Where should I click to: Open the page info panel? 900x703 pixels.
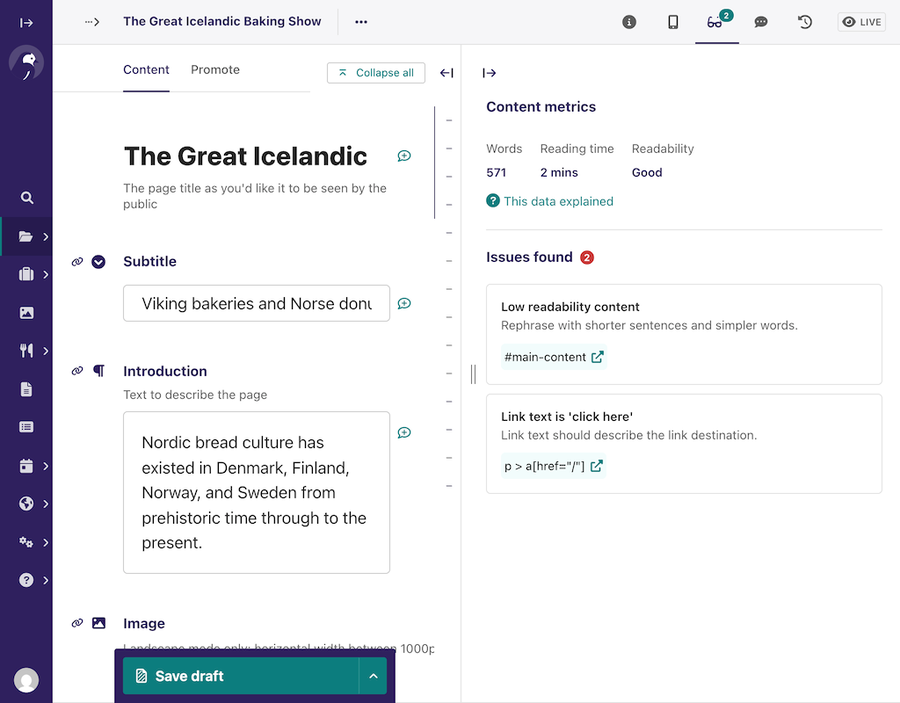click(x=629, y=21)
